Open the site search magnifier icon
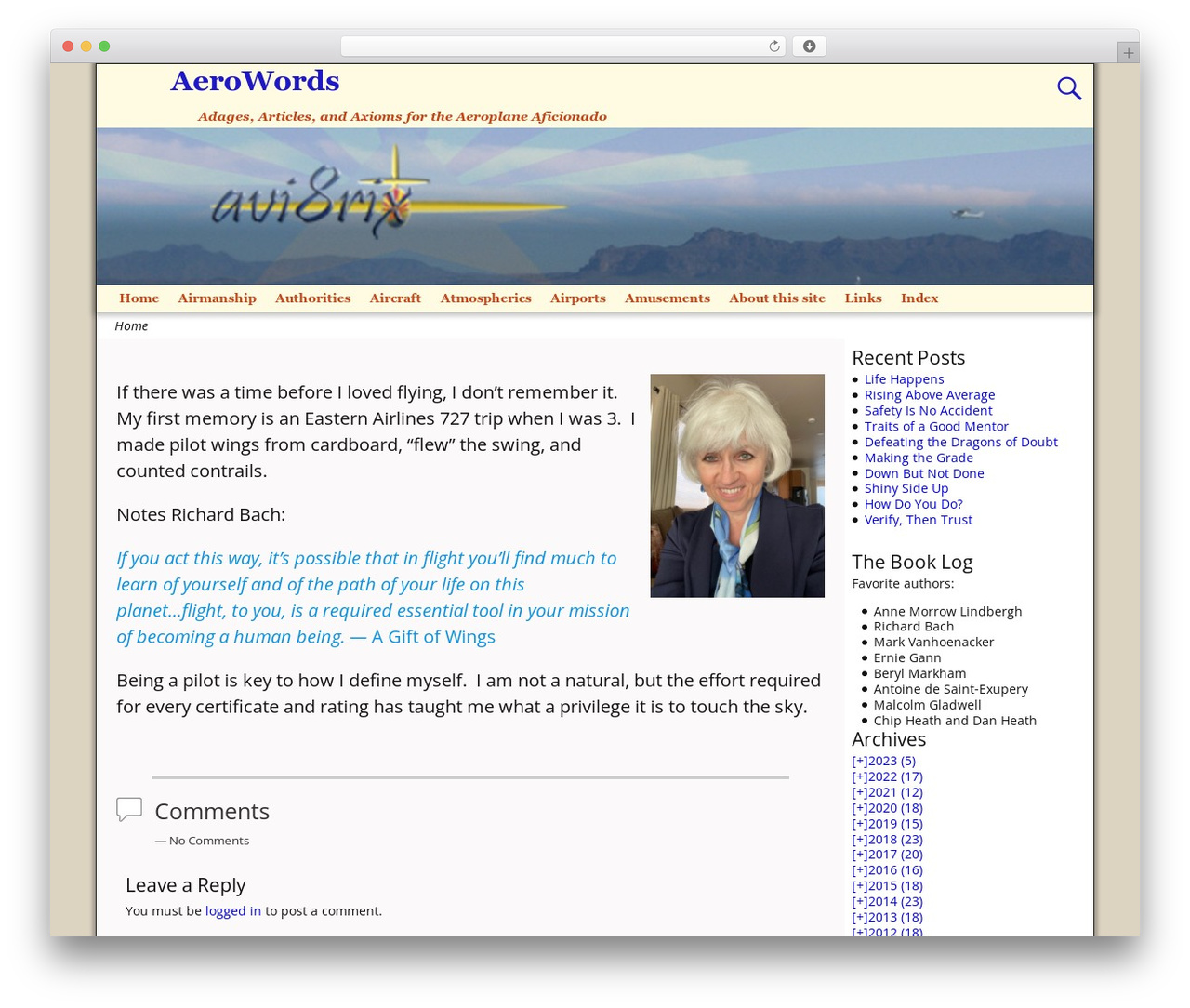Screen dimensions: 1190x1008 click(x=1069, y=88)
